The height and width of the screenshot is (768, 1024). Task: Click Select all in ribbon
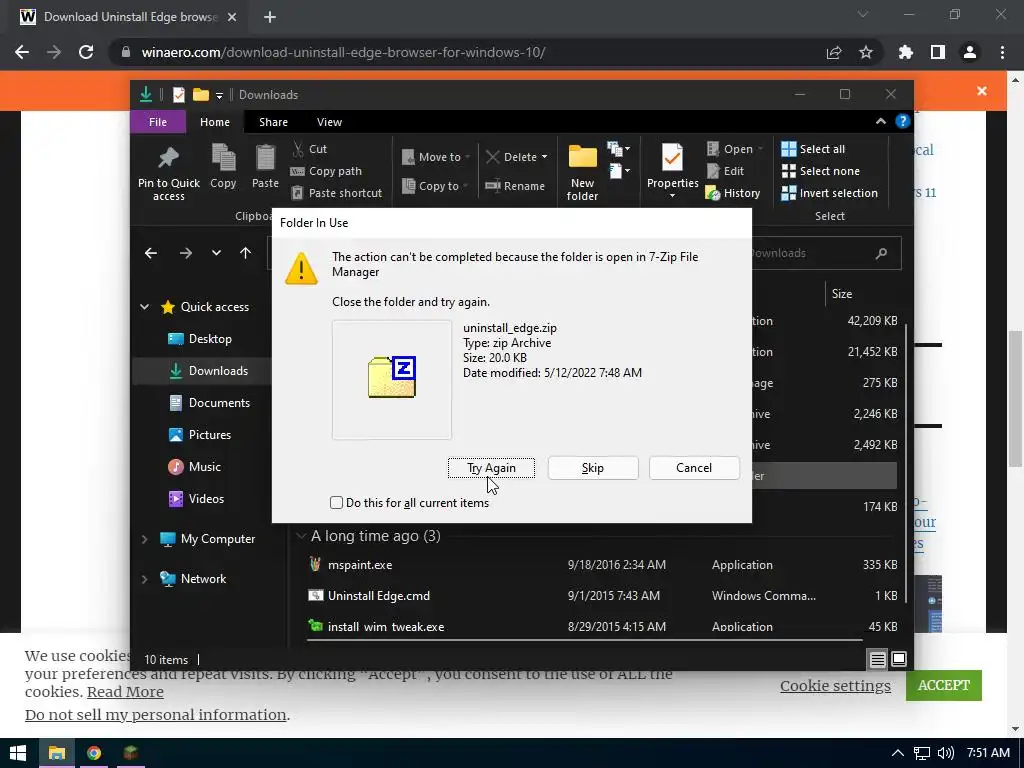813,149
